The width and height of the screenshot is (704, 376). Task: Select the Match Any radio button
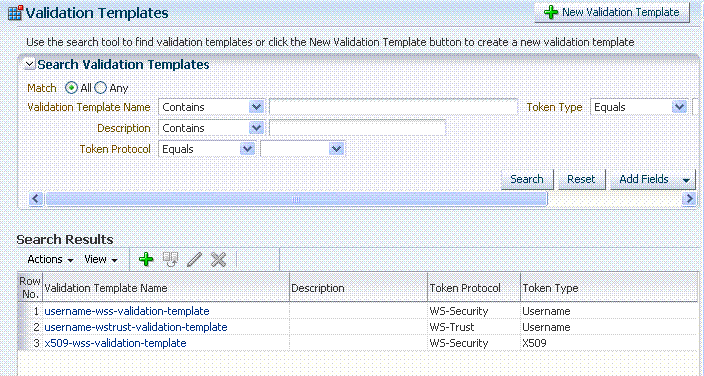[101, 88]
